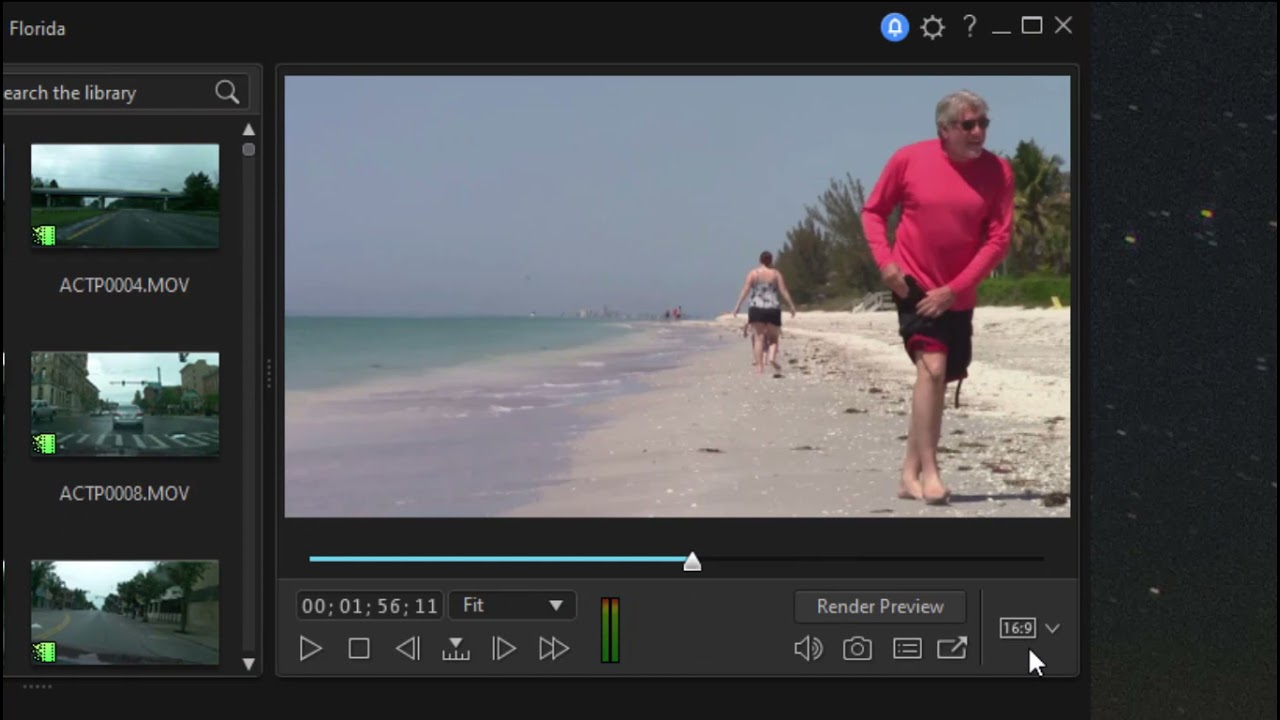Select the ACTP0004.MOV thumbnail

point(125,196)
